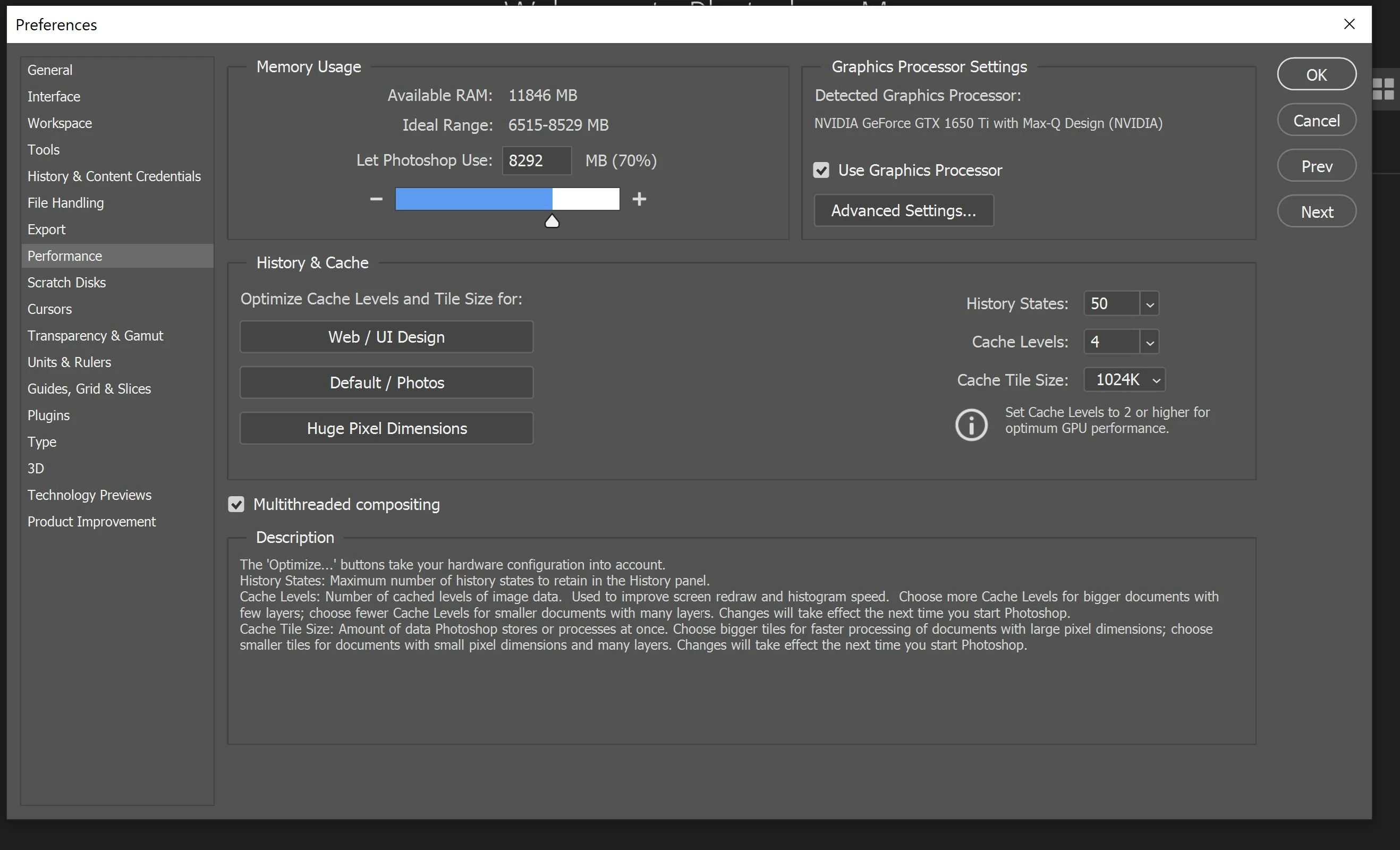Uncheck Multithreaded compositing
Viewport: 1400px width, 850px height.
(236, 504)
